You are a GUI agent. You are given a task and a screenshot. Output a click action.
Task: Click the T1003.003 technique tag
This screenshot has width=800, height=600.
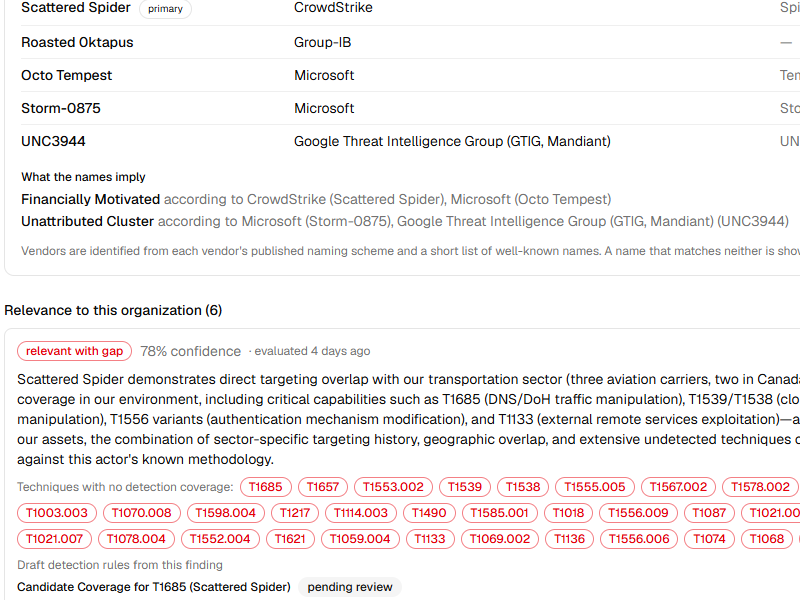click(x=57, y=513)
